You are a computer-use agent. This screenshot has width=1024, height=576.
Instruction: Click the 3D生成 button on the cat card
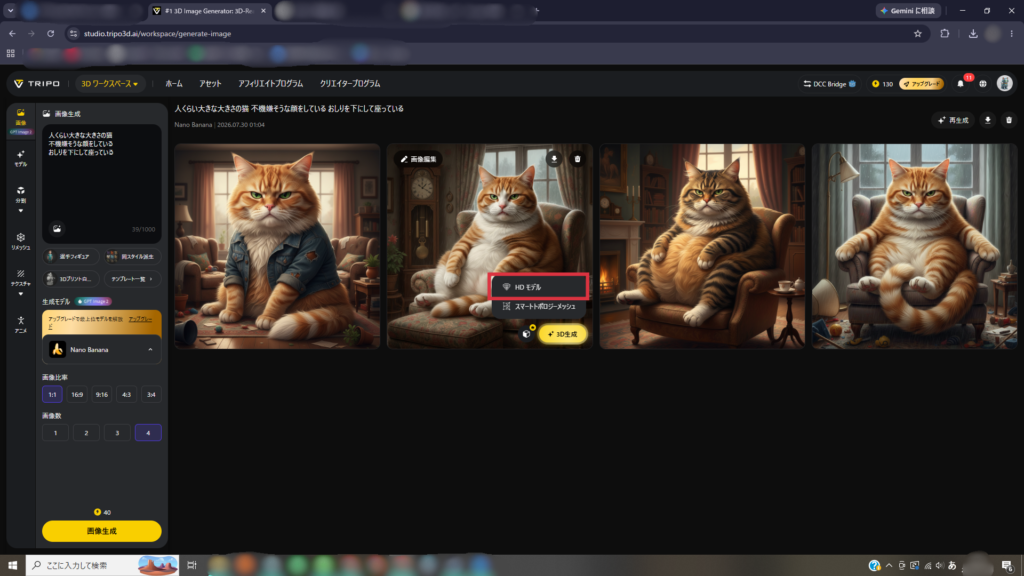click(563, 334)
